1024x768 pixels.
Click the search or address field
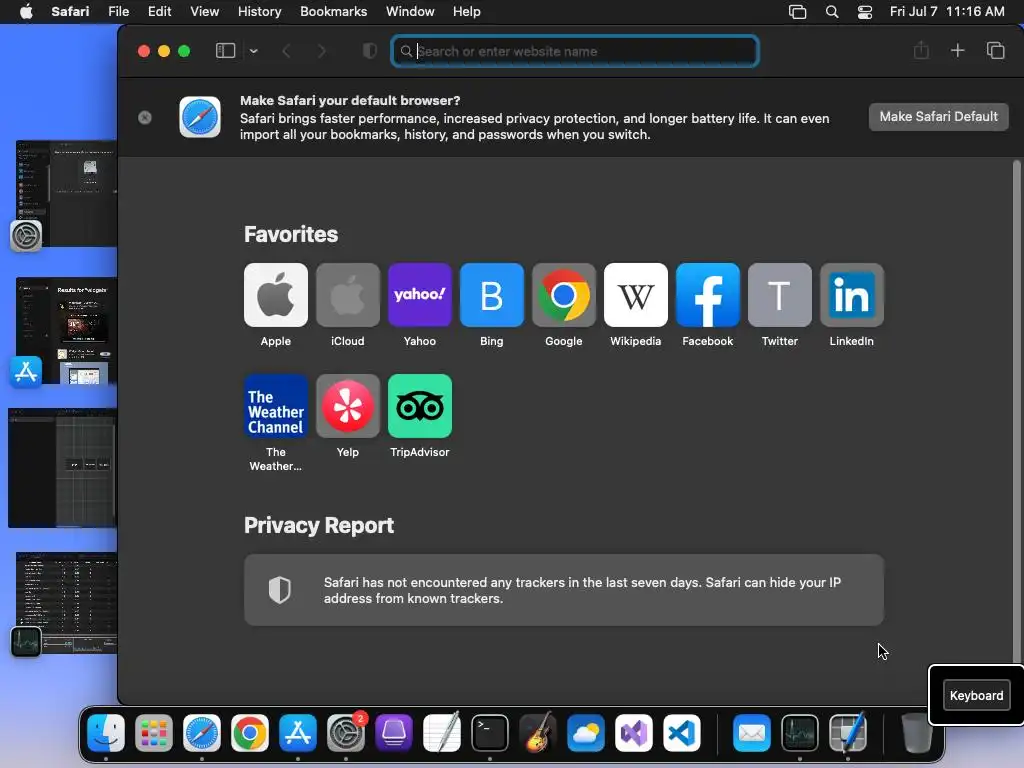(x=575, y=51)
